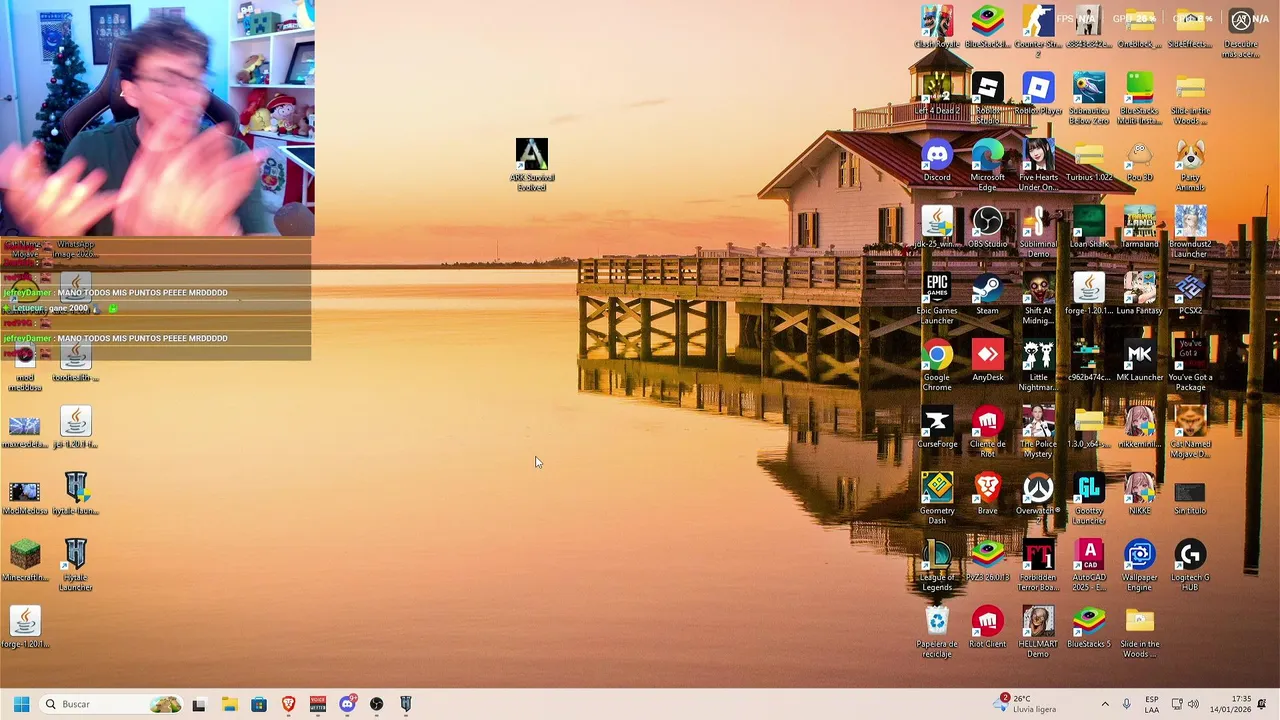Select the Minecraft installer grass block icon
This screenshot has width=1280, height=720.
point(25,562)
